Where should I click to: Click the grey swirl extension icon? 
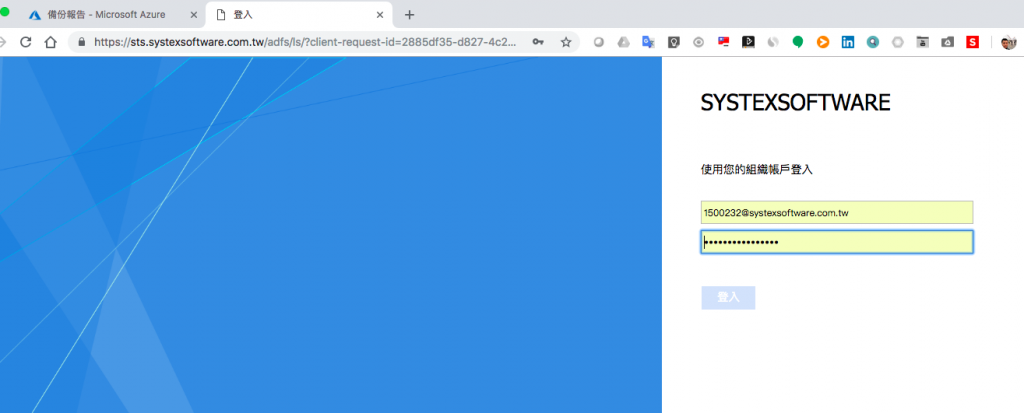[773, 42]
